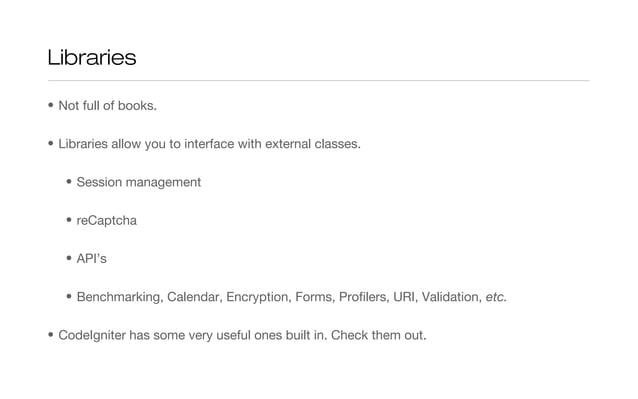Click the reCaptcha sub-bullet text
Screen dimensions: 638x399
click(107, 220)
